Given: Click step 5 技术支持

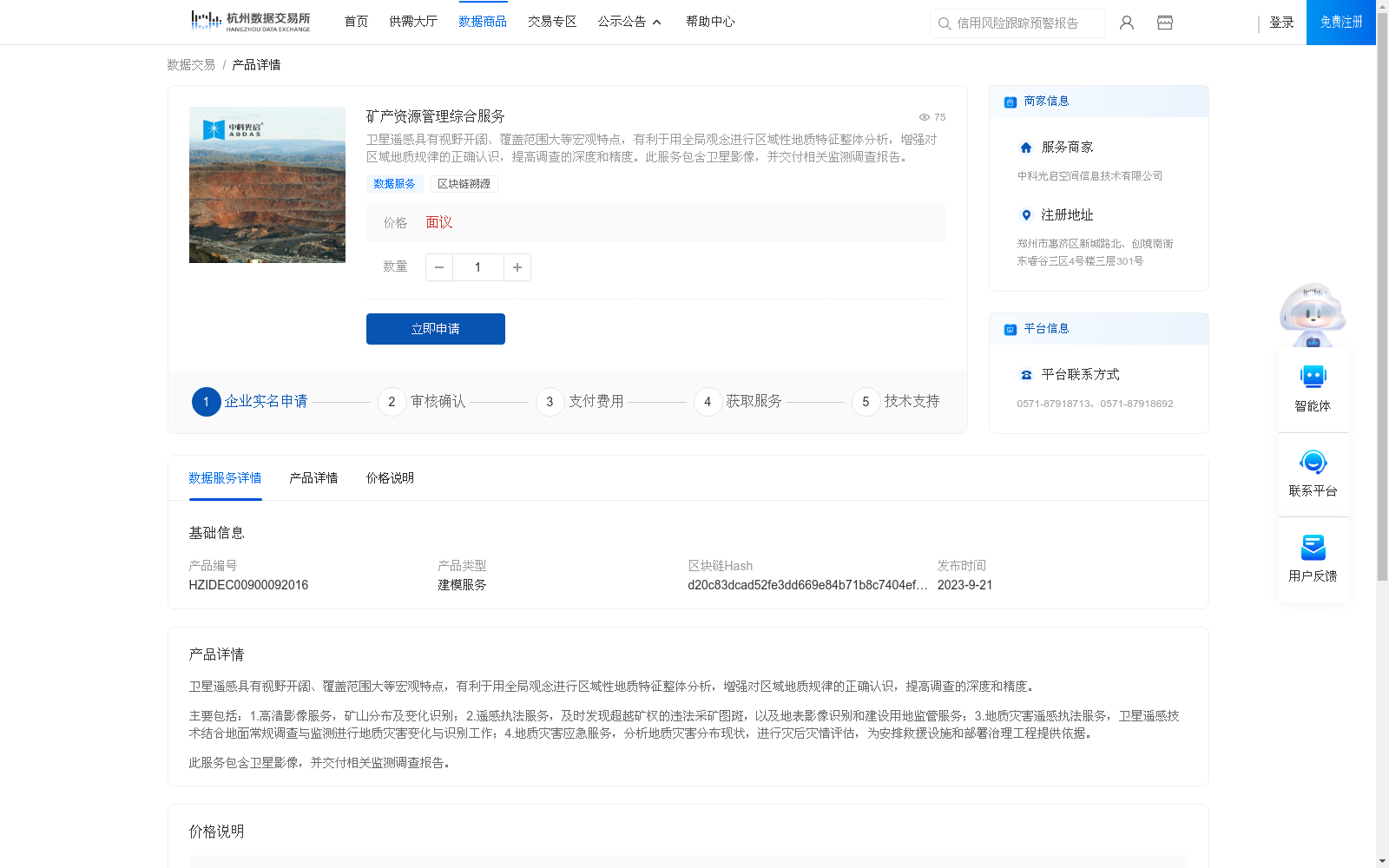Looking at the screenshot, I should (x=896, y=402).
